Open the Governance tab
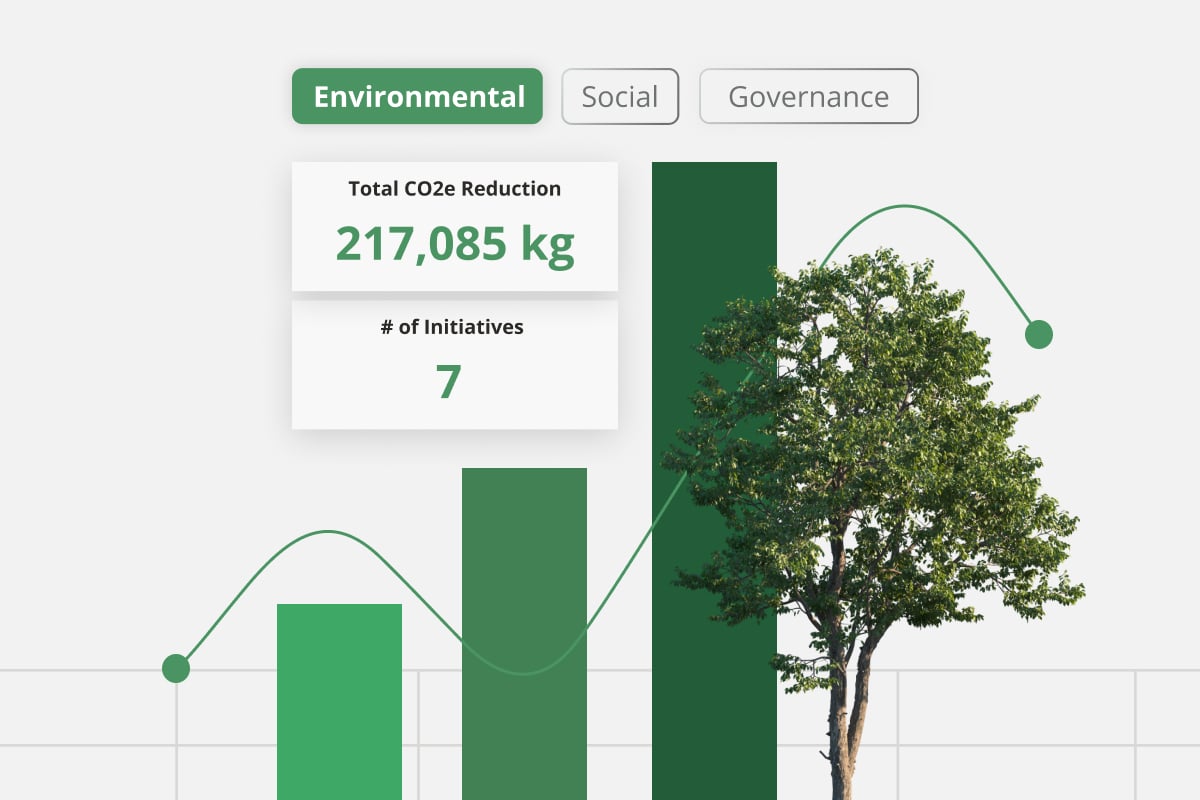The image size is (1200, 800). pos(808,96)
